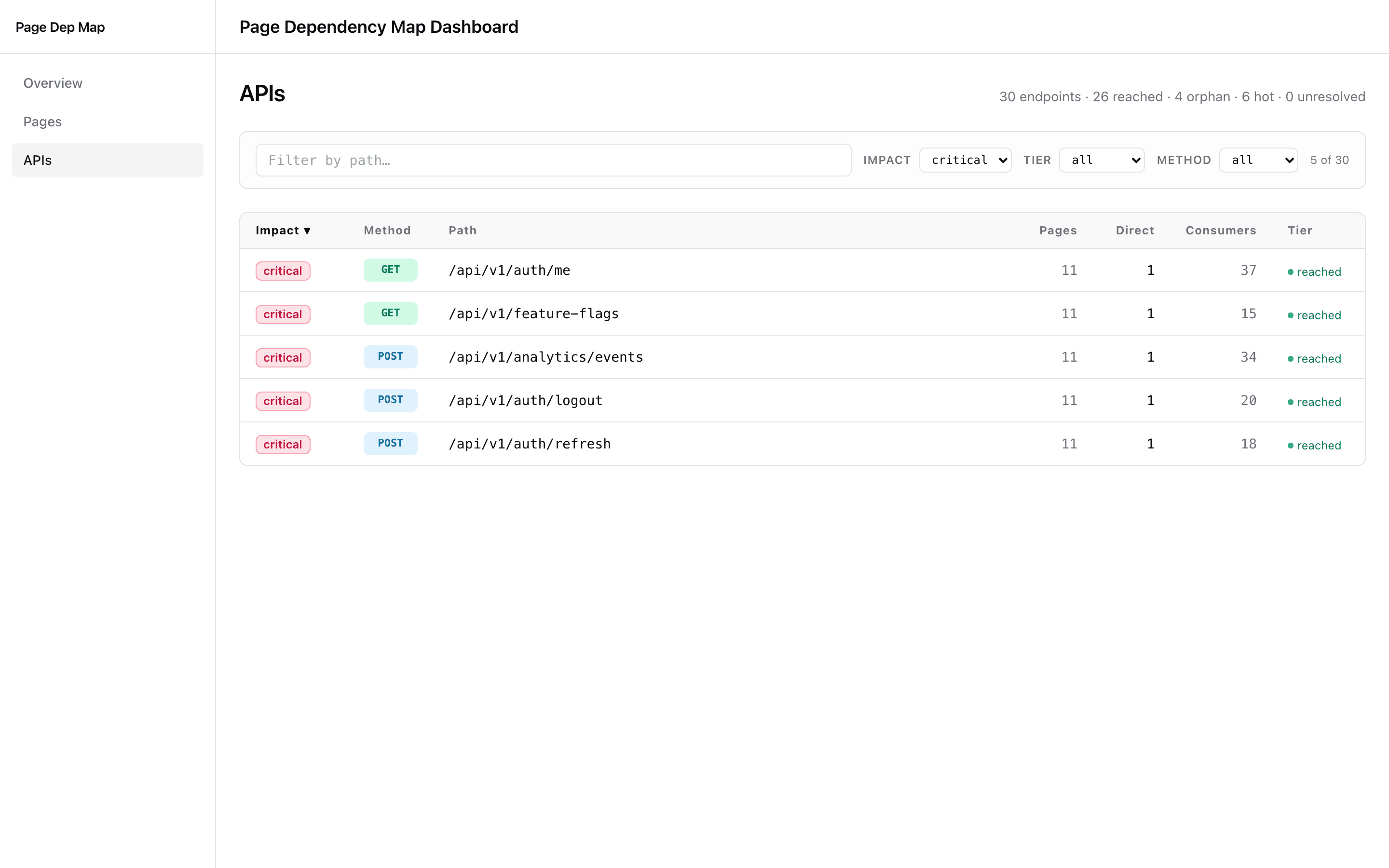Click the critical badge on analytics/events row
This screenshot has width=1389, height=868.
pos(283,358)
